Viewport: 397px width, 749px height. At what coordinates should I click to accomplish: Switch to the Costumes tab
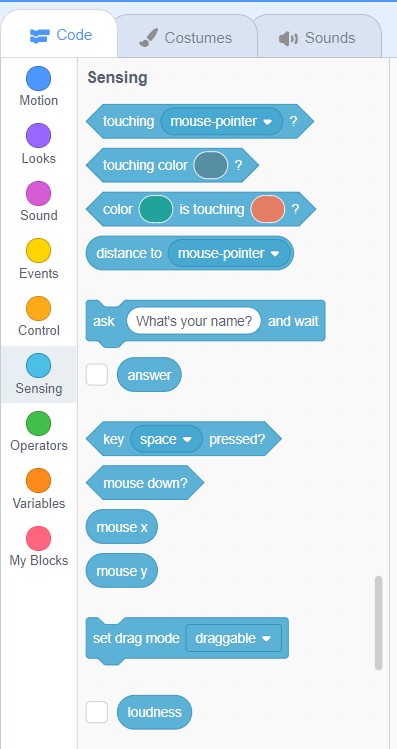pyautogui.click(x=185, y=38)
